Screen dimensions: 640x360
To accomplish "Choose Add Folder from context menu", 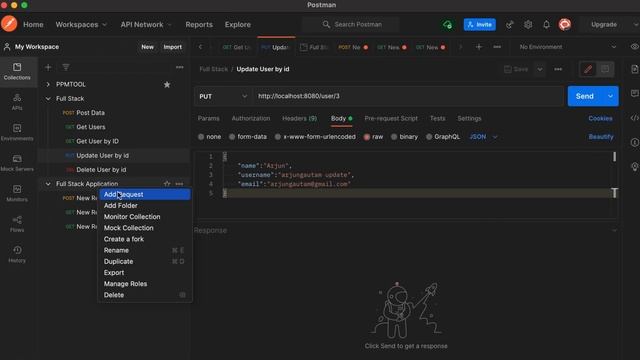I will [x=145, y=206].
